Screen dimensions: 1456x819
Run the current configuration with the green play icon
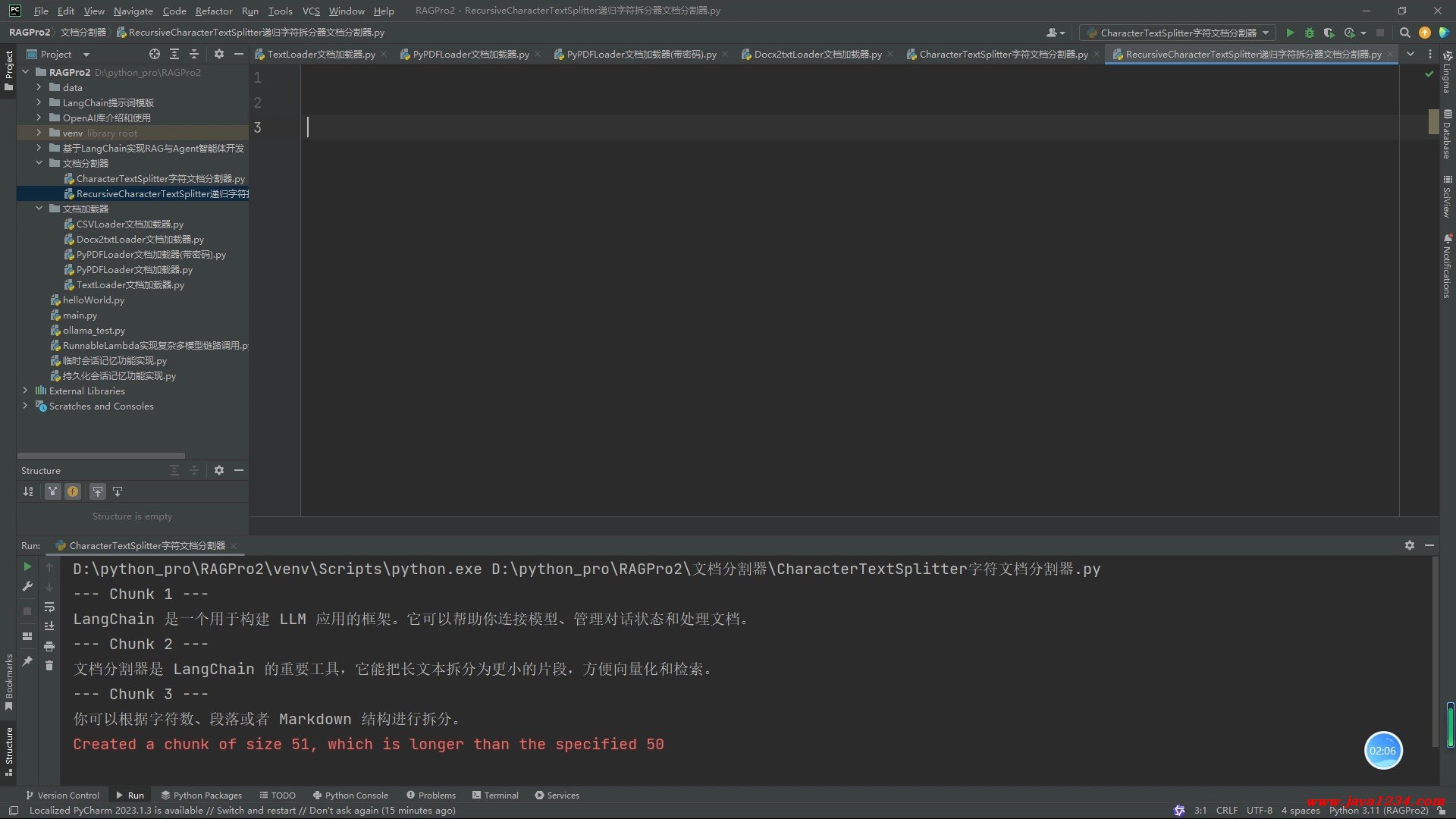(x=1290, y=33)
